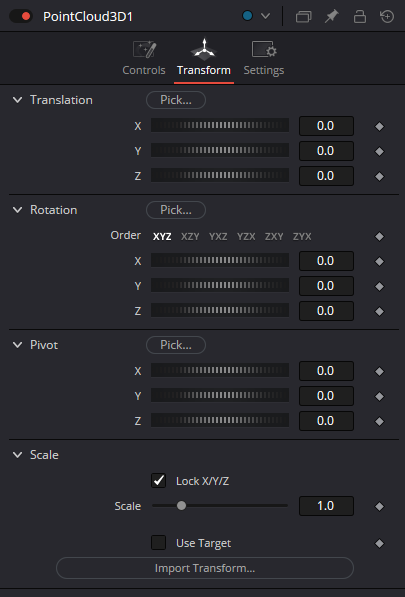Add keyframe for Pivot Y
The height and width of the screenshot is (597, 405).
tap(379, 396)
